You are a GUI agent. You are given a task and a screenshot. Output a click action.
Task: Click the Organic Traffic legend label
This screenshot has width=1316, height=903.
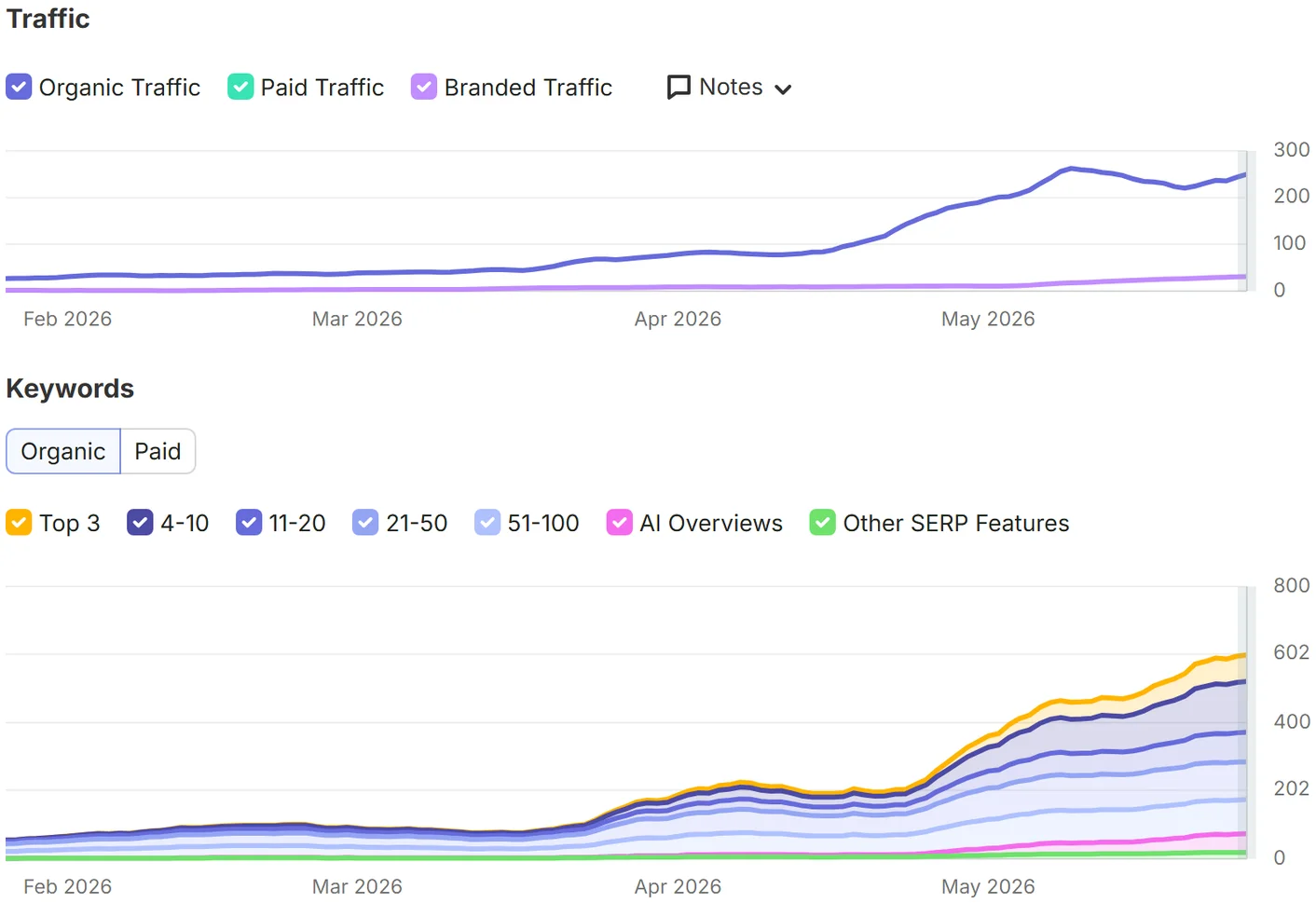pyautogui.click(x=119, y=87)
